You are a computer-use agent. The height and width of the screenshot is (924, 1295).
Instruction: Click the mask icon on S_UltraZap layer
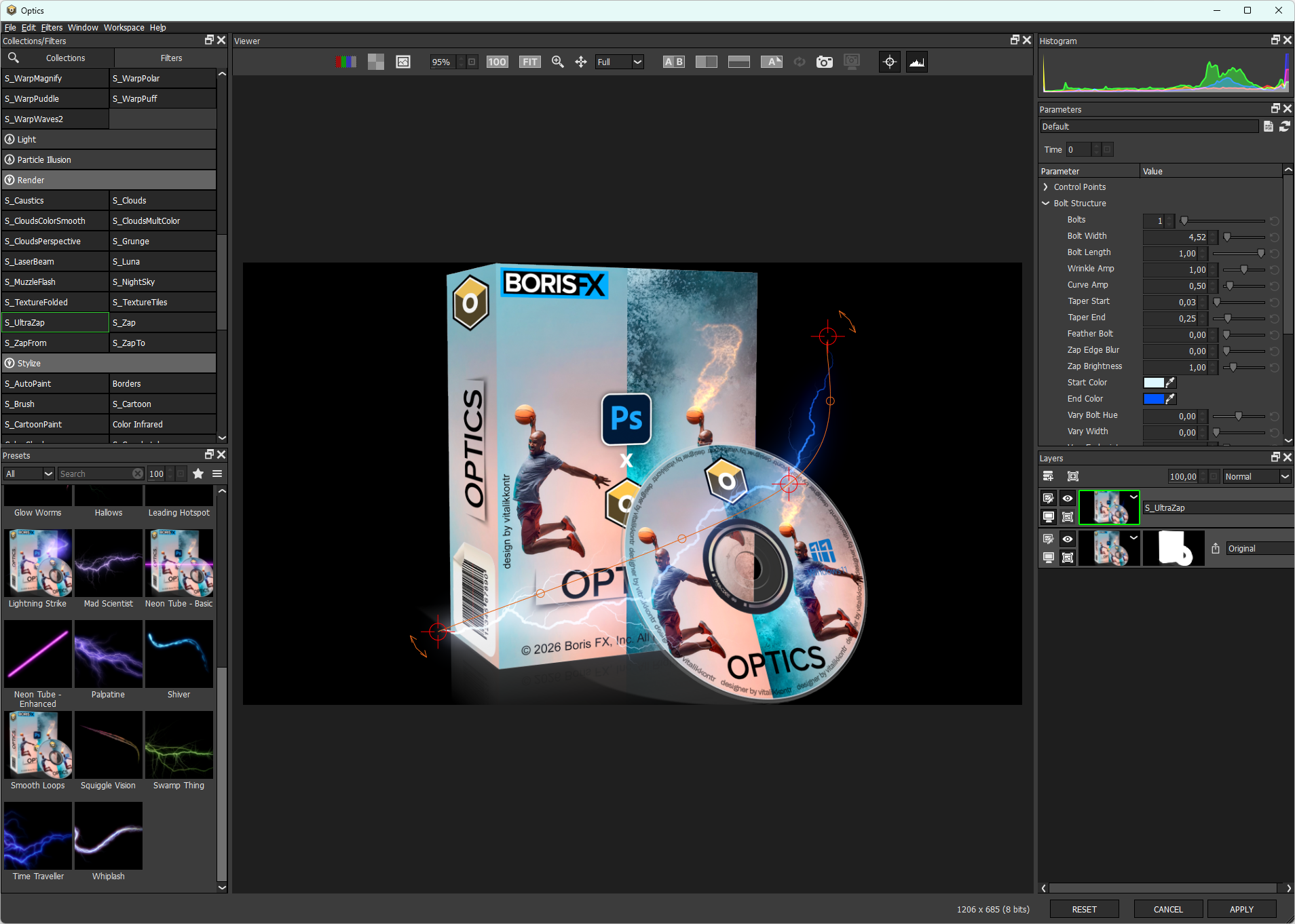pyautogui.click(x=1068, y=517)
